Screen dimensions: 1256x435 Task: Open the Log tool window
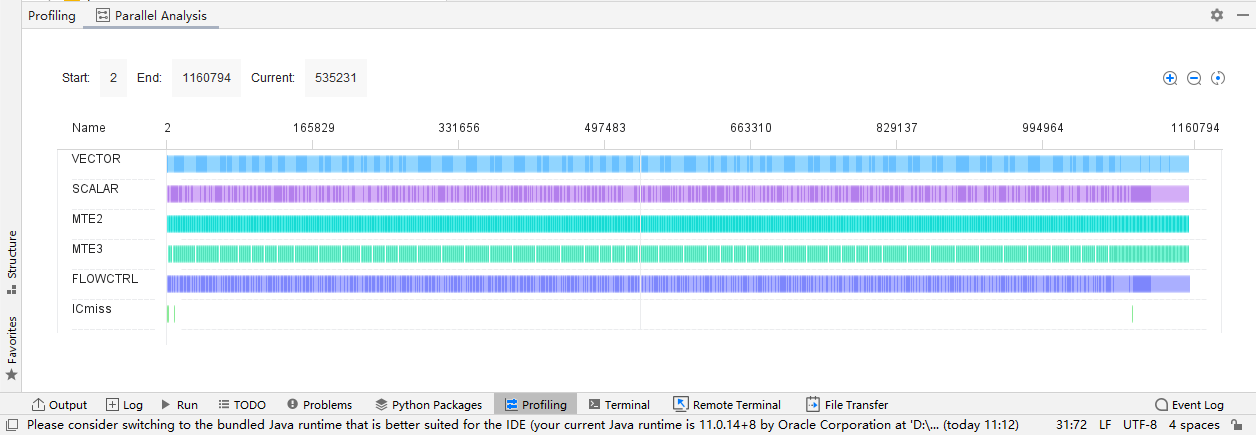coord(124,405)
